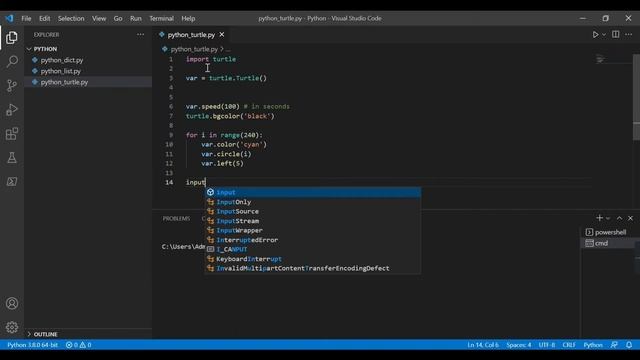Create a new terminal with plus
This screenshot has height=360, width=640.
tap(599, 218)
